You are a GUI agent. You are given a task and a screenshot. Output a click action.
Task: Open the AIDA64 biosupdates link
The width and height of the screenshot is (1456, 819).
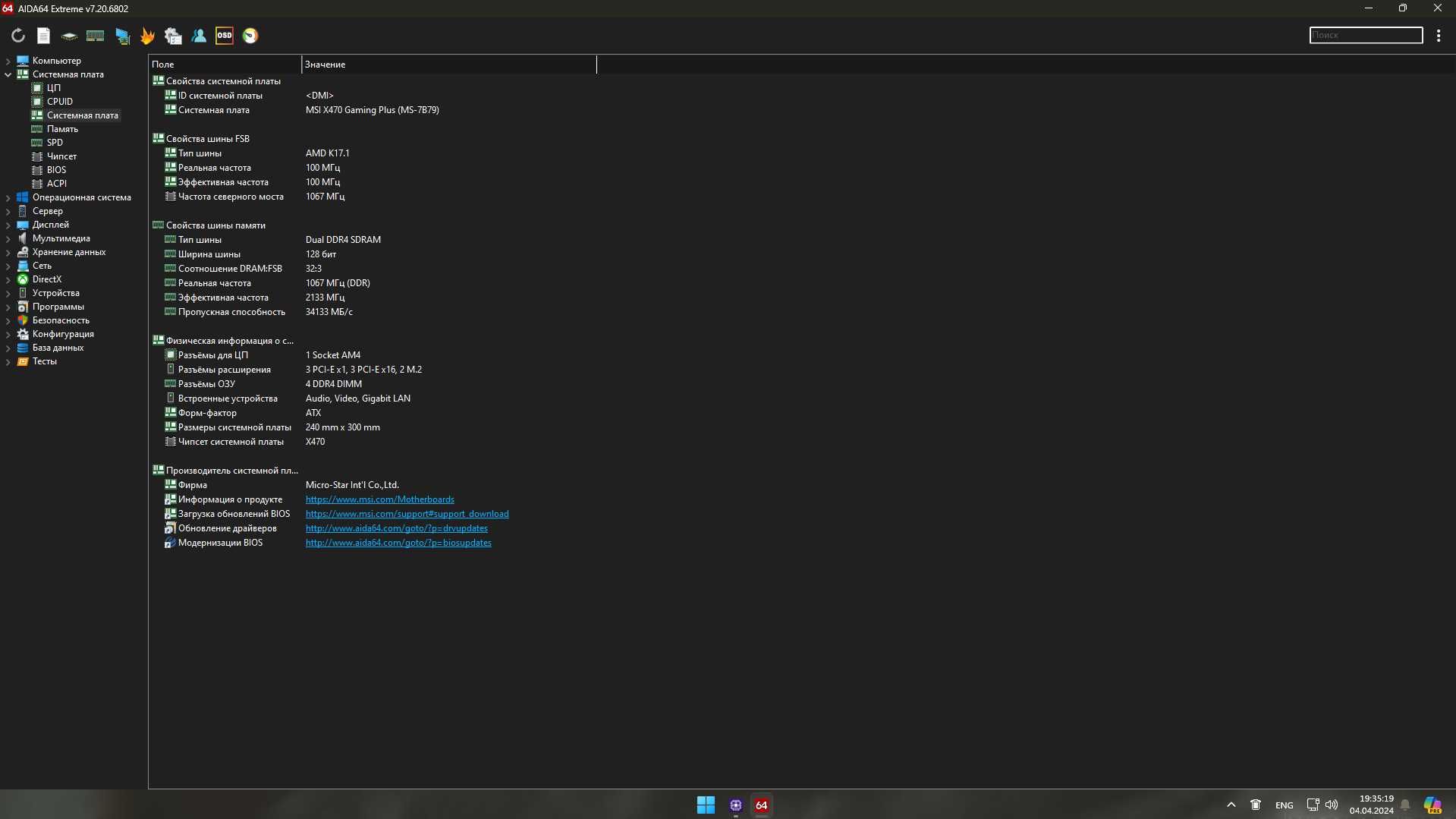(x=398, y=543)
